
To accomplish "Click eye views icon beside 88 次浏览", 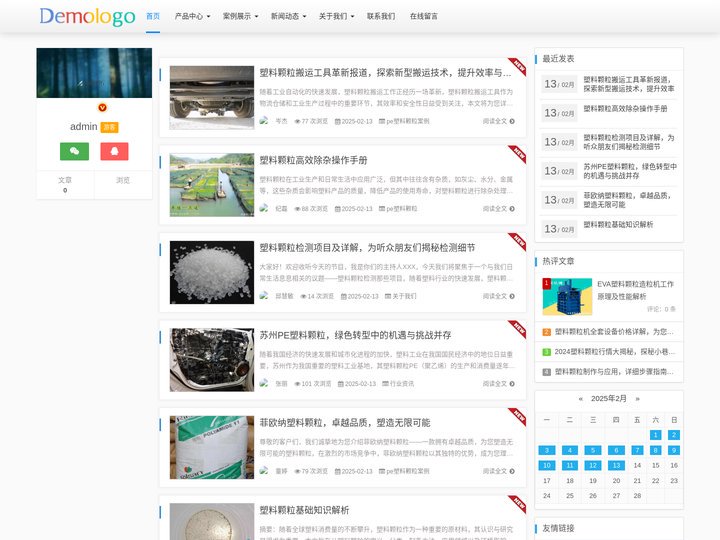I will (x=298, y=208).
